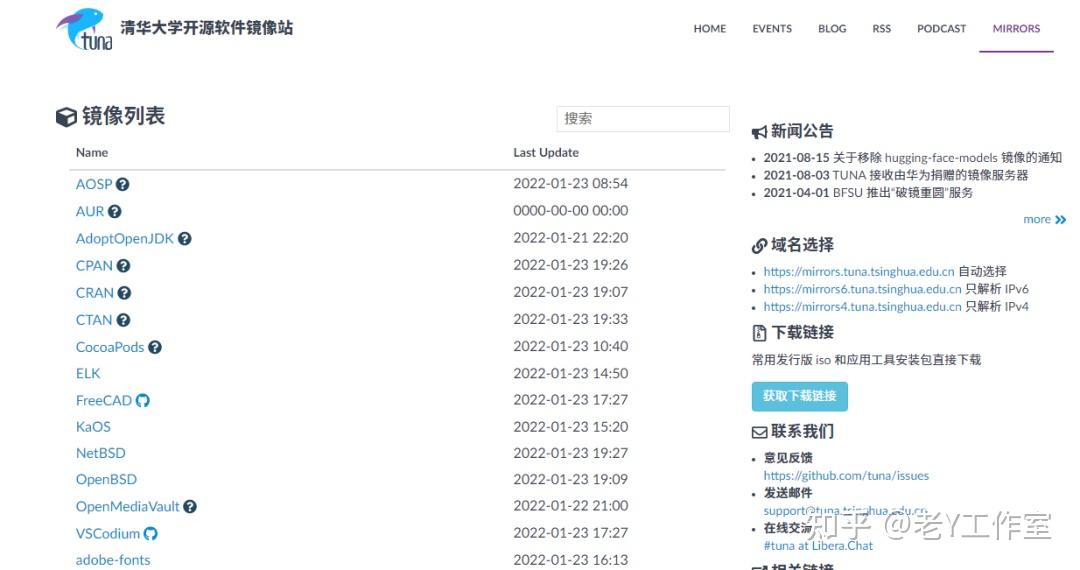The height and width of the screenshot is (570, 1080).
Task: Open the OpenMediaVault mirror link
Action: pos(127,507)
